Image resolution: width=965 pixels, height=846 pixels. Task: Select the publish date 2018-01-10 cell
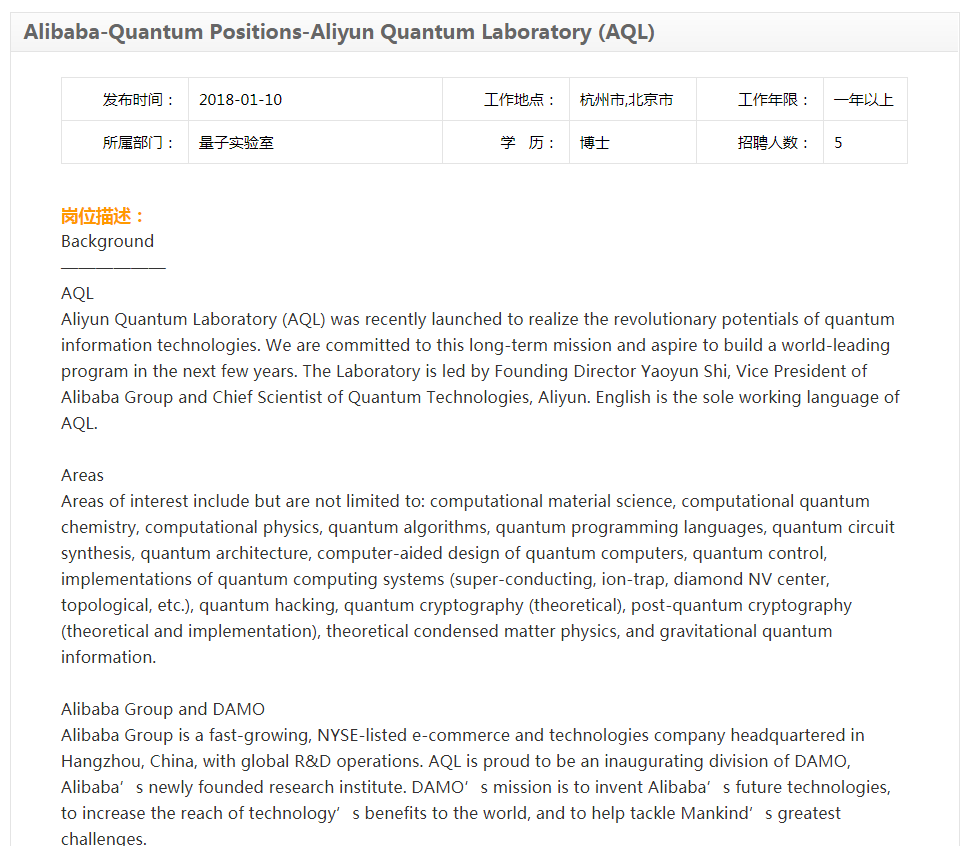point(315,99)
